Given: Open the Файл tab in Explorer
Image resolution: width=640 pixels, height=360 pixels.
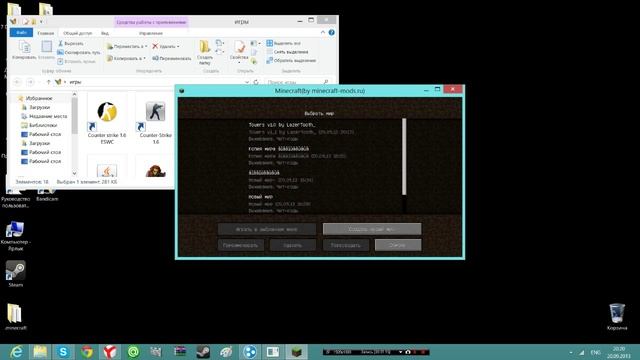Looking at the screenshot, I should coord(21,32).
